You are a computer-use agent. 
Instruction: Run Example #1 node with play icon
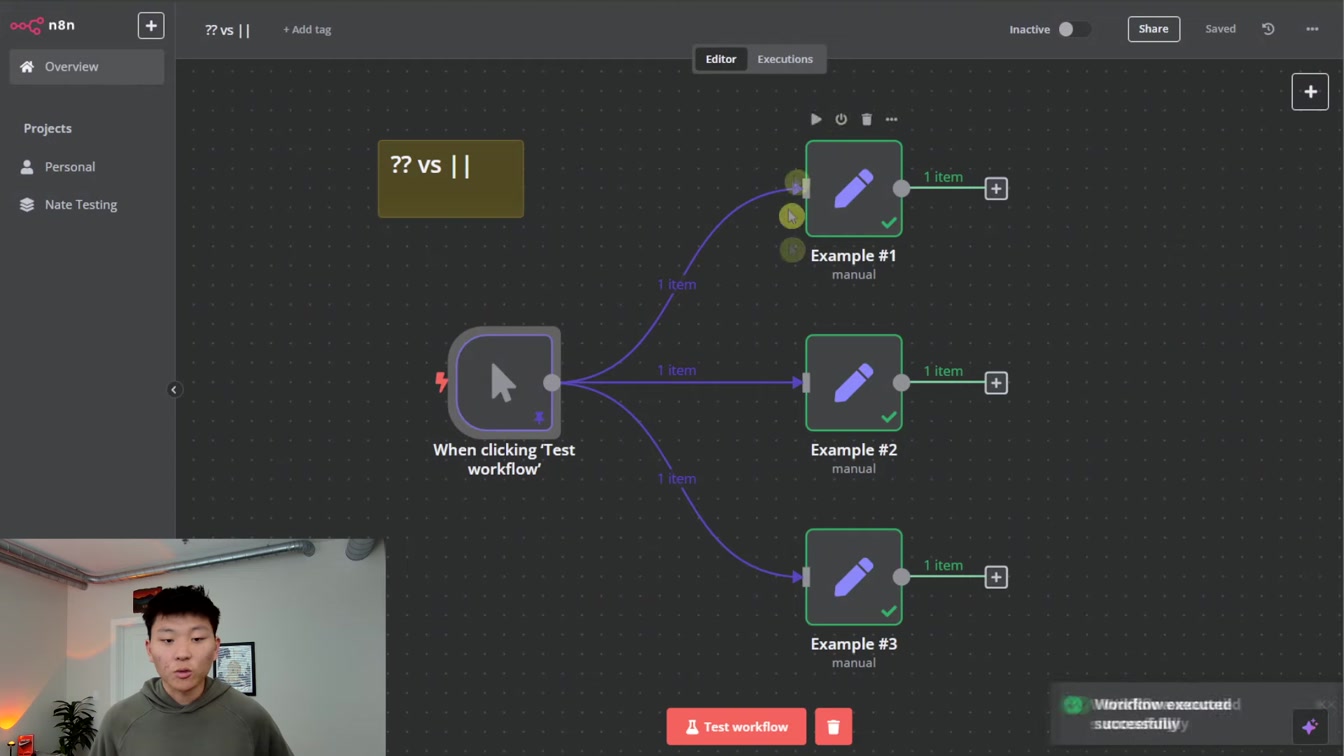[816, 119]
